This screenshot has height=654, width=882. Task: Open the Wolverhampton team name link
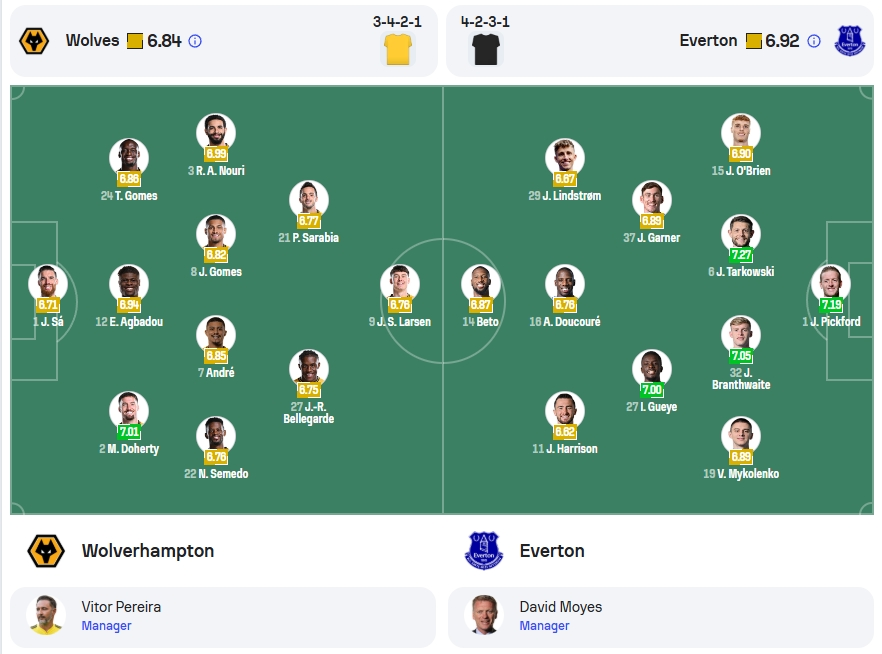[148, 551]
